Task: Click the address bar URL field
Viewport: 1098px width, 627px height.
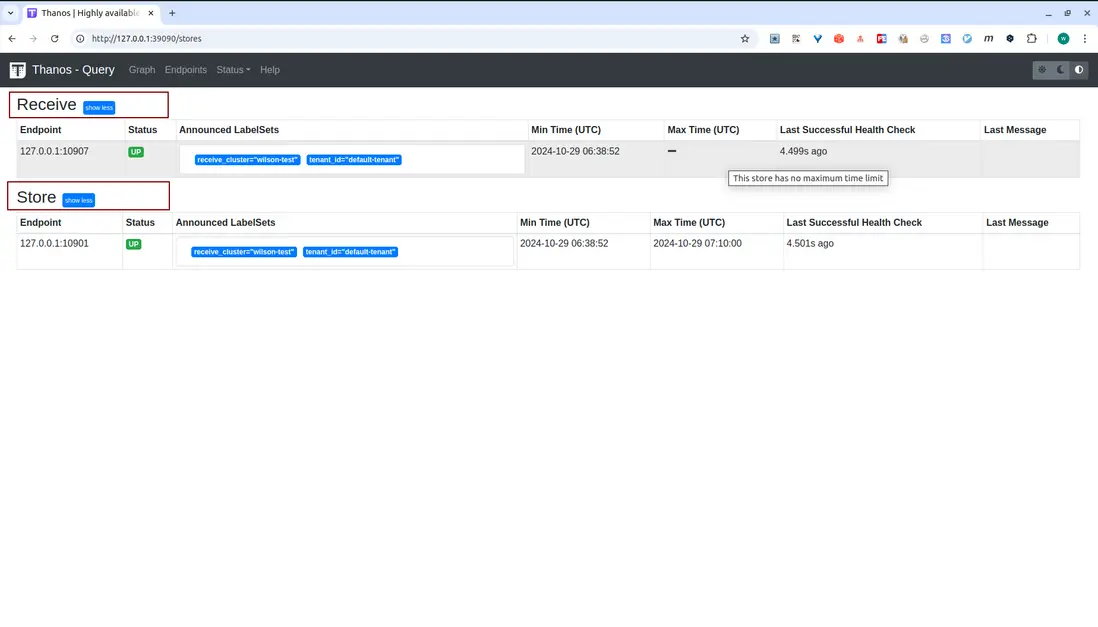Action: click(413, 39)
